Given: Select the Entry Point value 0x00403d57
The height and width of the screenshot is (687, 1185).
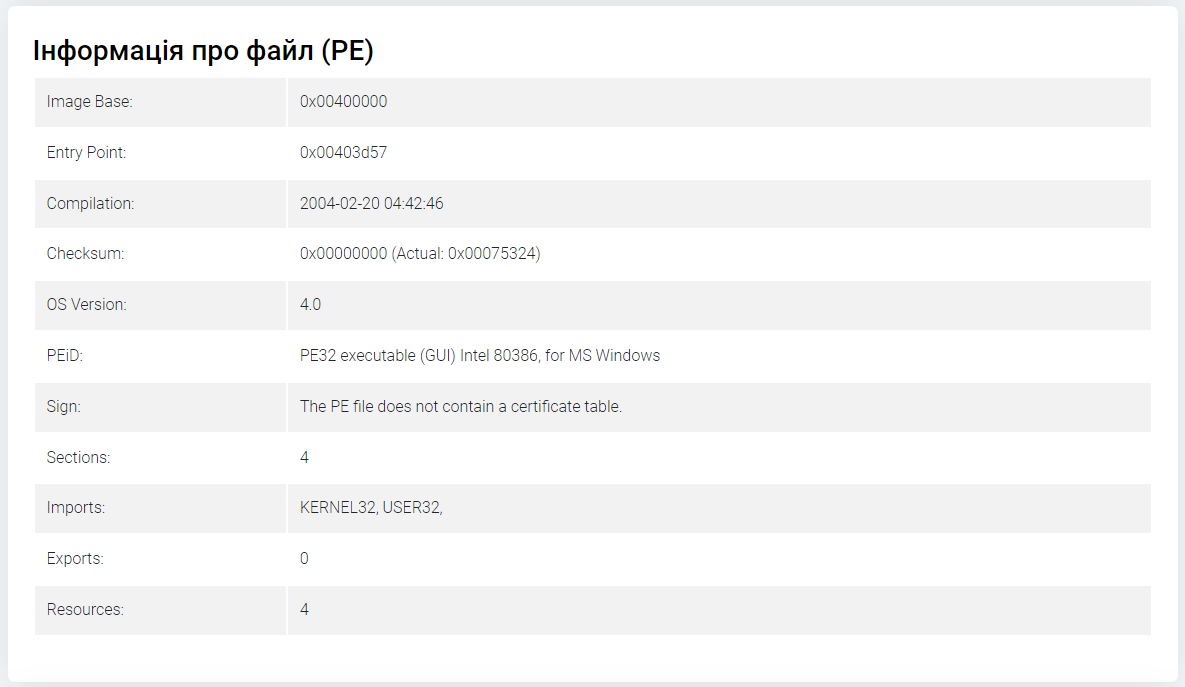Looking at the screenshot, I should pyautogui.click(x=343, y=152).
